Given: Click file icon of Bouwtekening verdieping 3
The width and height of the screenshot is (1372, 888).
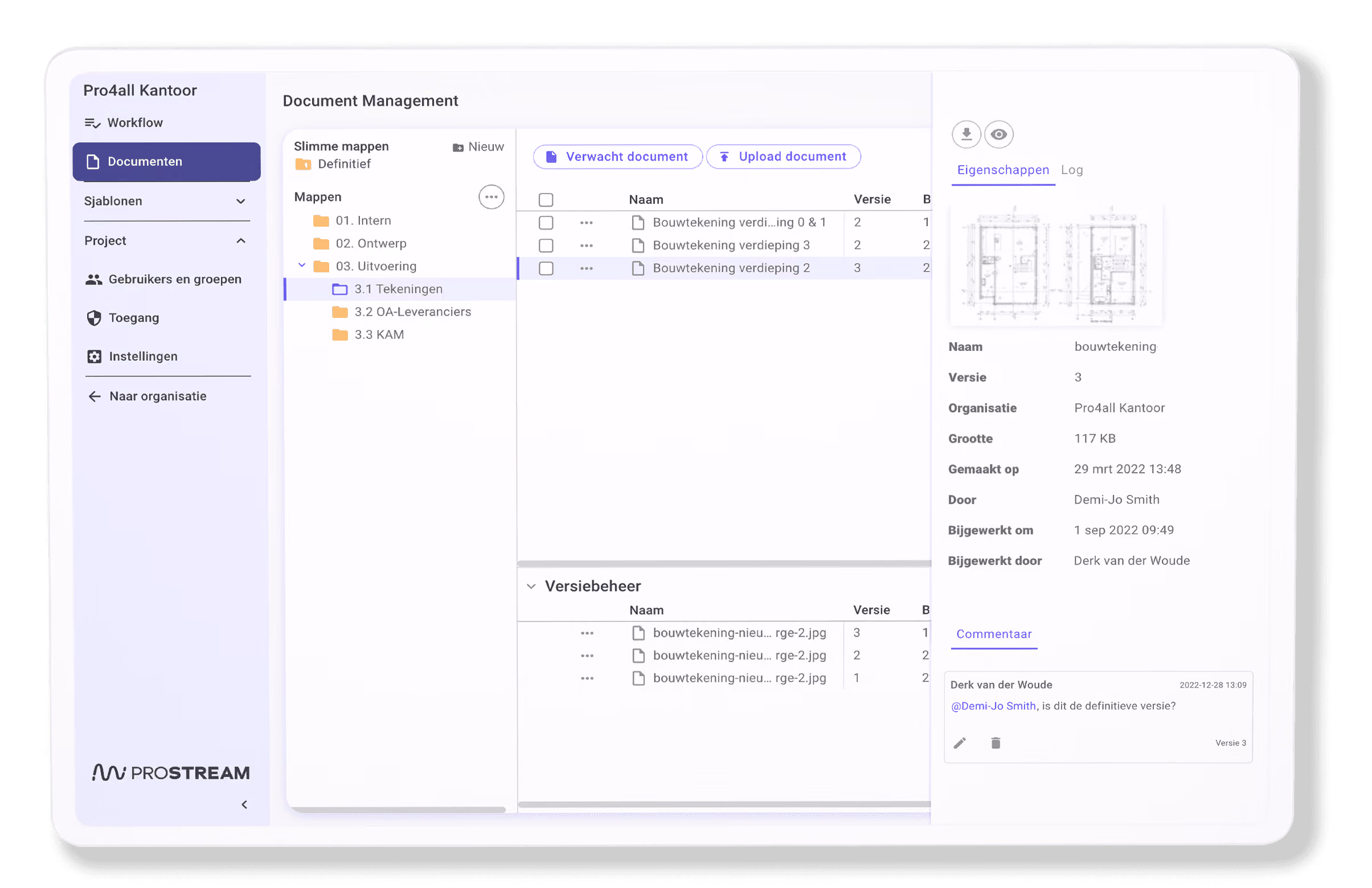Looking at the screenshot, I should pyautogui.click(x=637, y=245).
